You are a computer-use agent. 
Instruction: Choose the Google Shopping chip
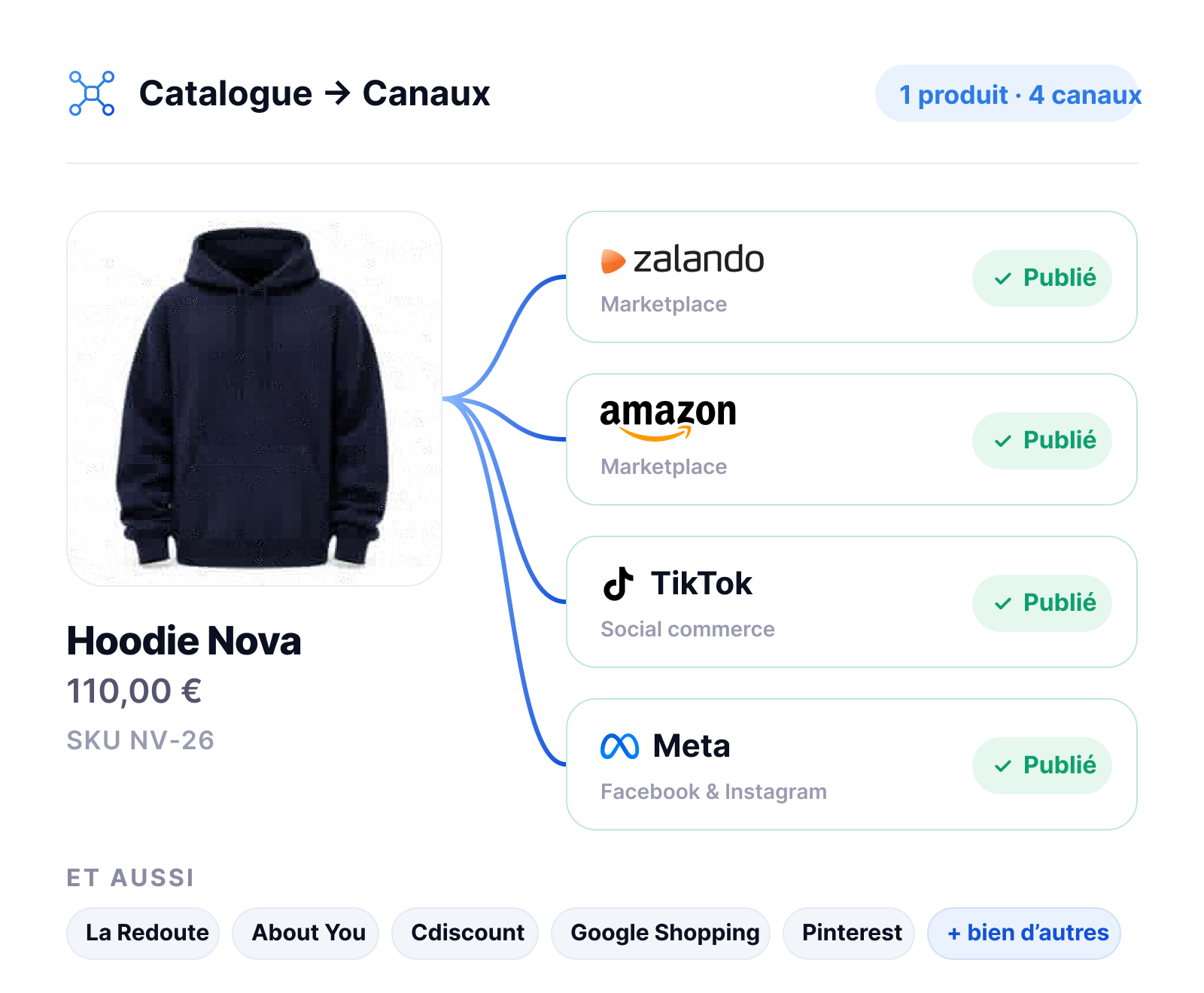[x=661, y=933]
